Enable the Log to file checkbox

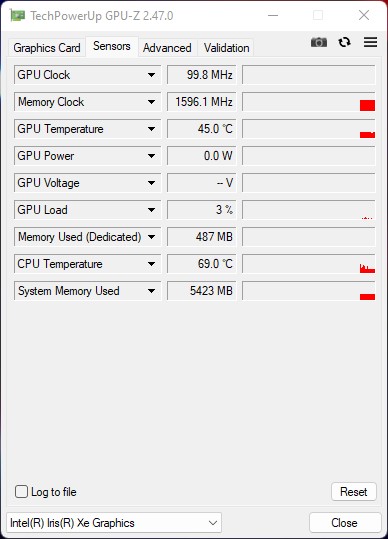[21, 492]
